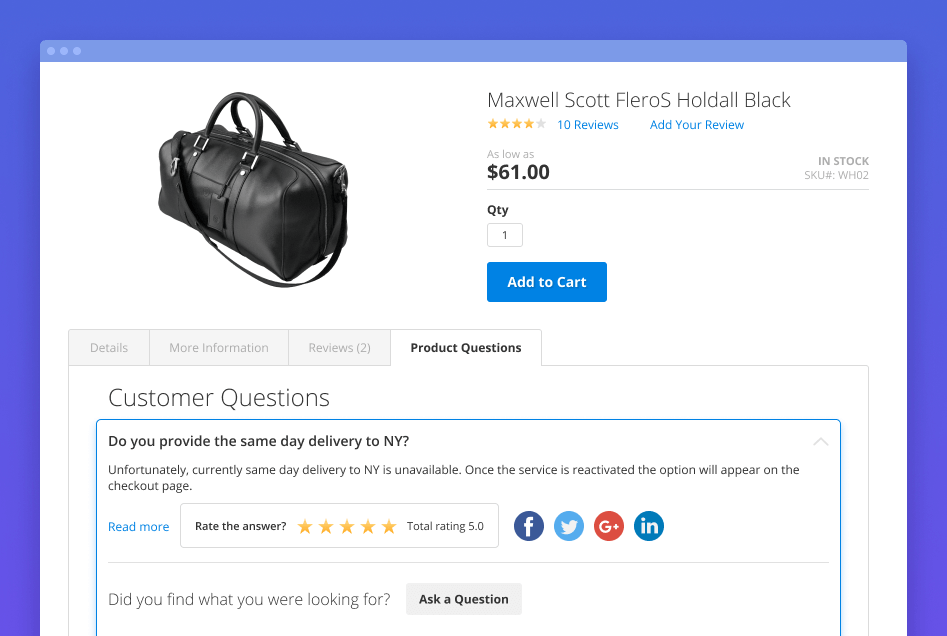Viewport: 947px width, 636px height.
Task: Click Ask a Question
Action: point(463,599)
